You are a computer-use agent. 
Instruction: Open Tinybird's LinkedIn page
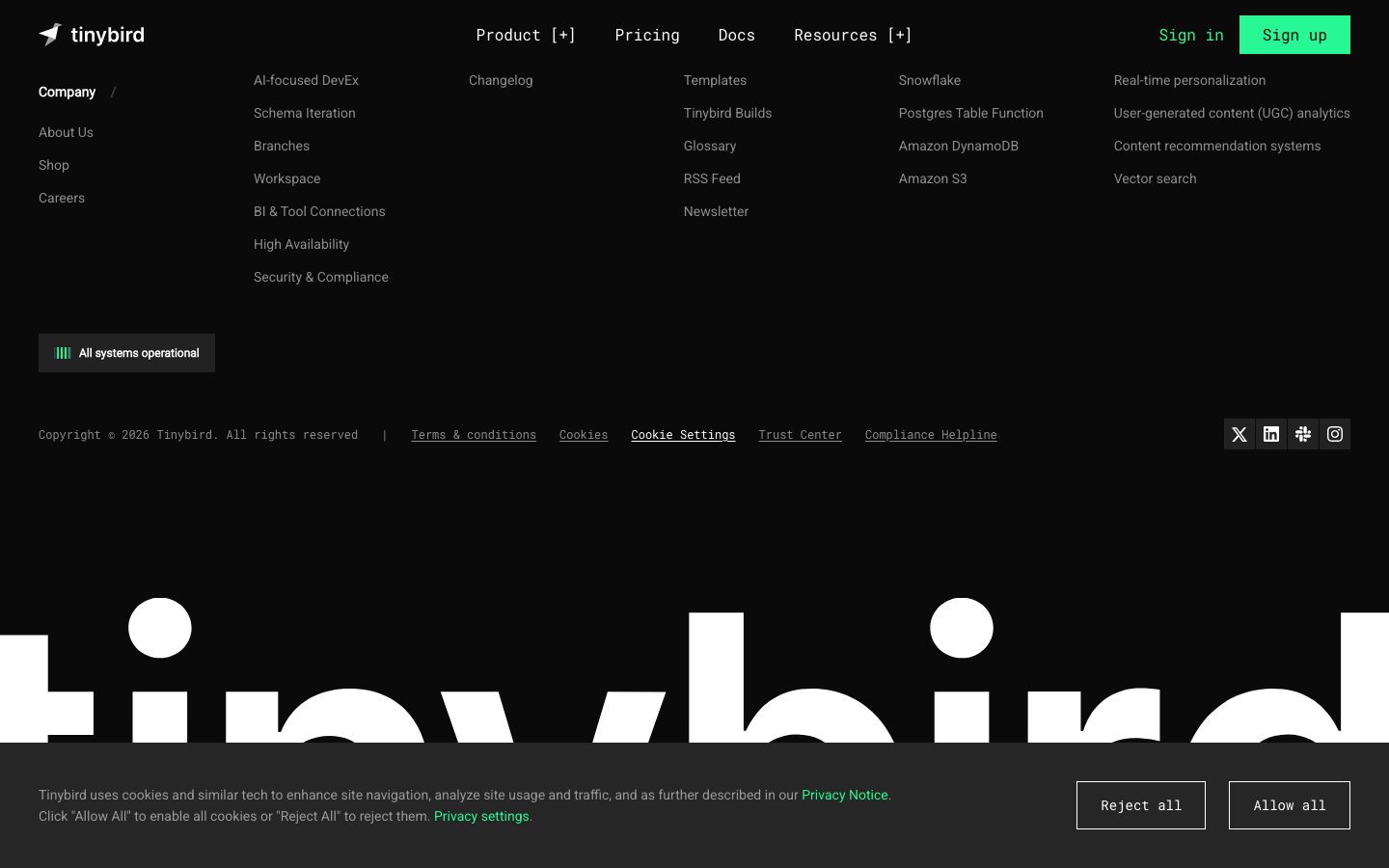1271,434
